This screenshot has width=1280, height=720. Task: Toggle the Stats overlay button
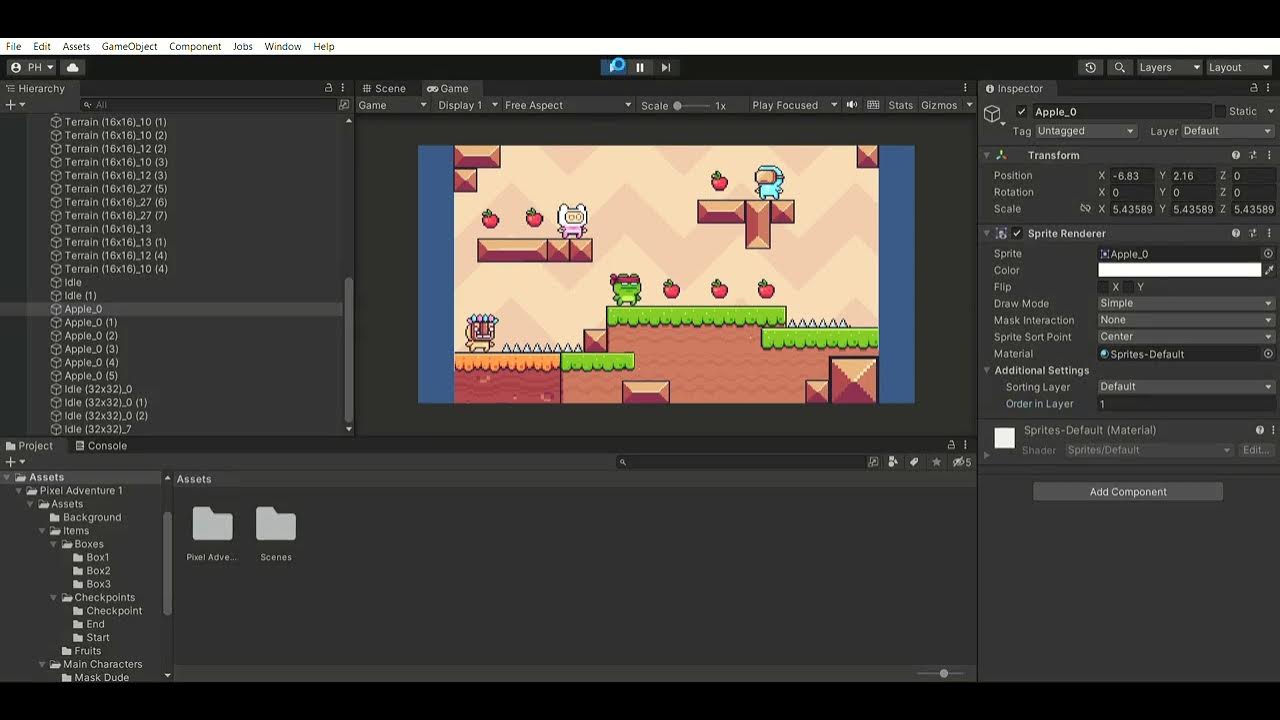click(901, 105)
